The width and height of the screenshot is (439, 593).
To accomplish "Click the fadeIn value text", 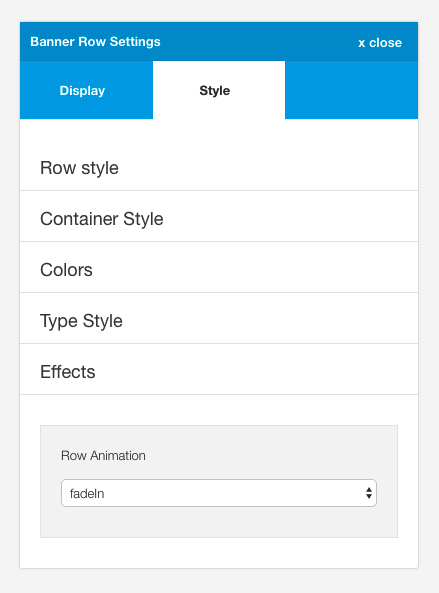I will tap(87, 494).
